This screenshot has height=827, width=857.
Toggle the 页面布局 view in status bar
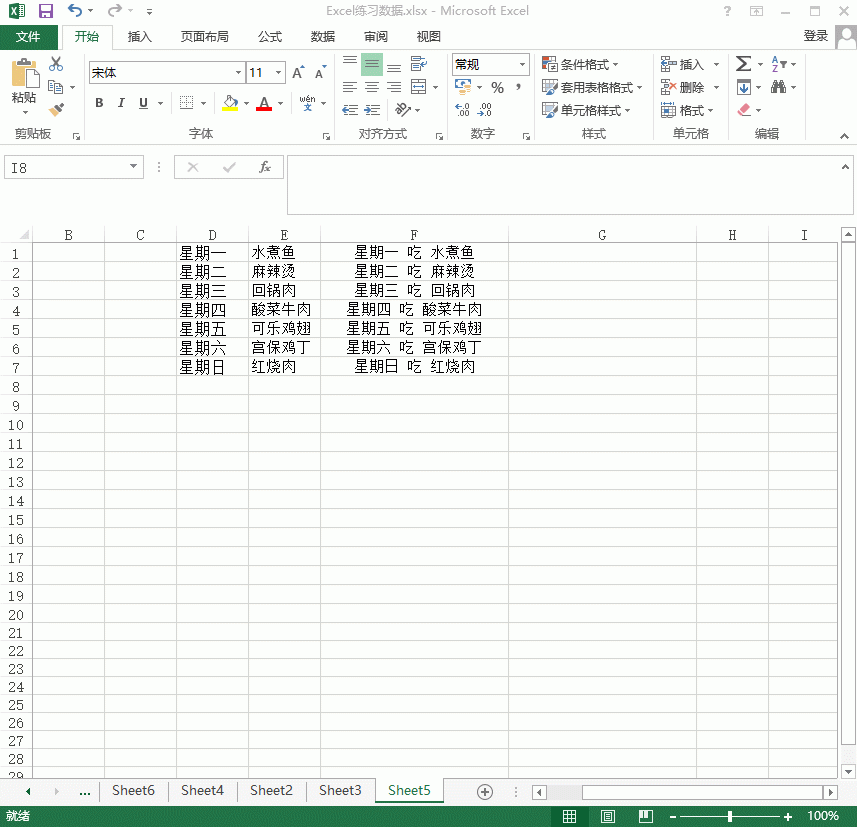click(x=606, y=815)
